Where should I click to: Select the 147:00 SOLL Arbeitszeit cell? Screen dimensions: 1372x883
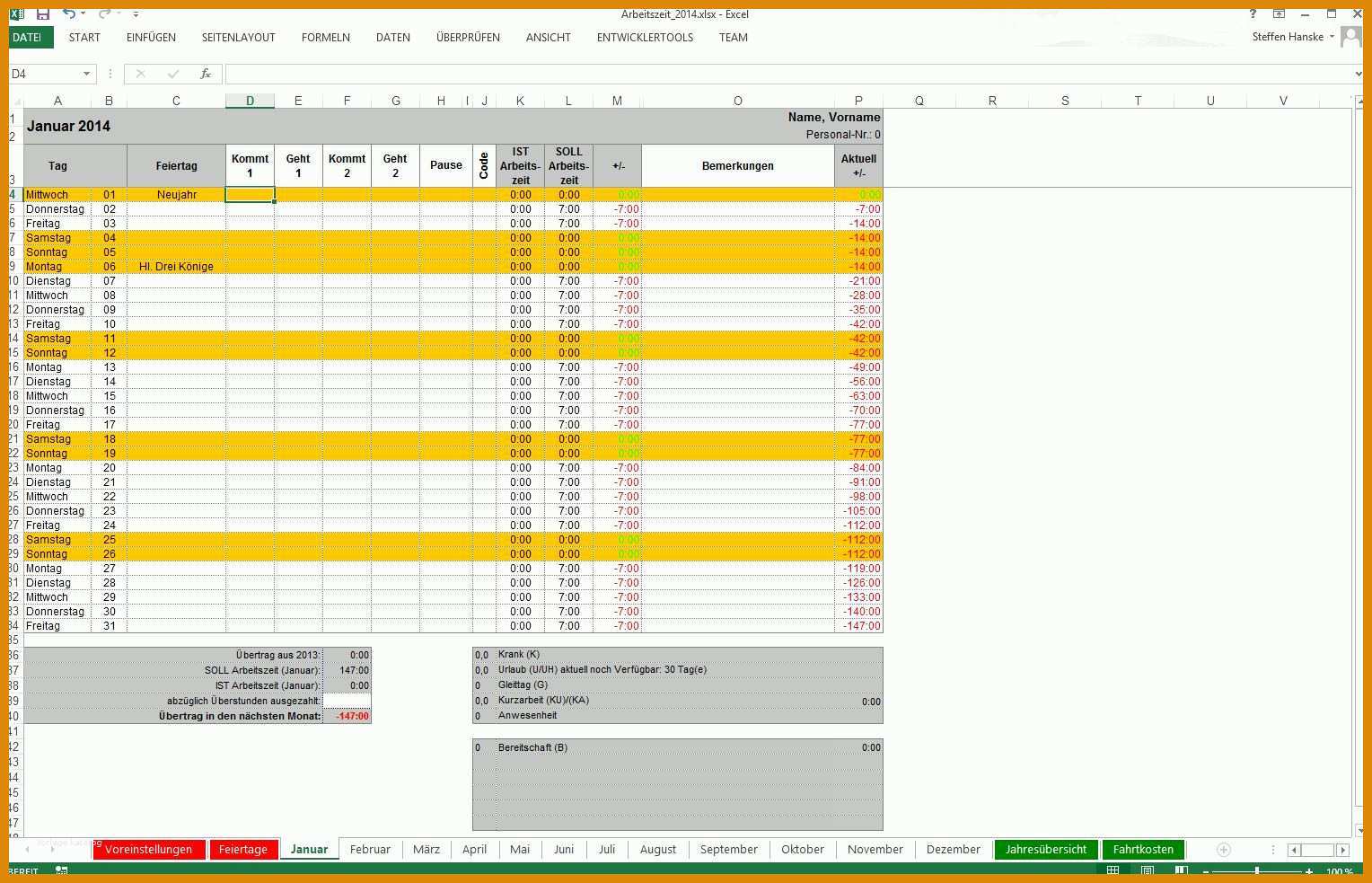point(347,670)
